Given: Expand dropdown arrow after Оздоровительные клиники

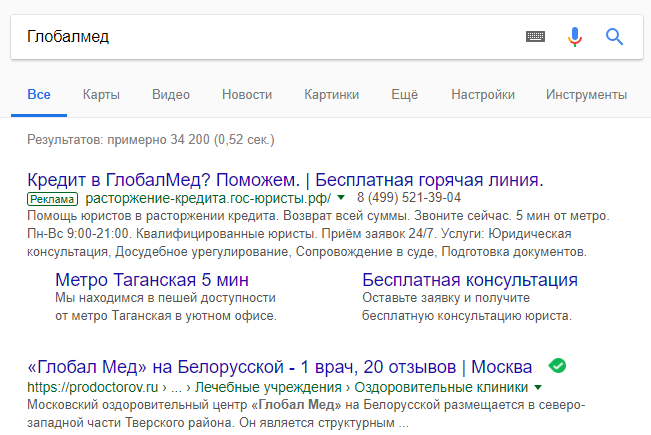Looking at the screenshot, I should click(x=539, y=386).
